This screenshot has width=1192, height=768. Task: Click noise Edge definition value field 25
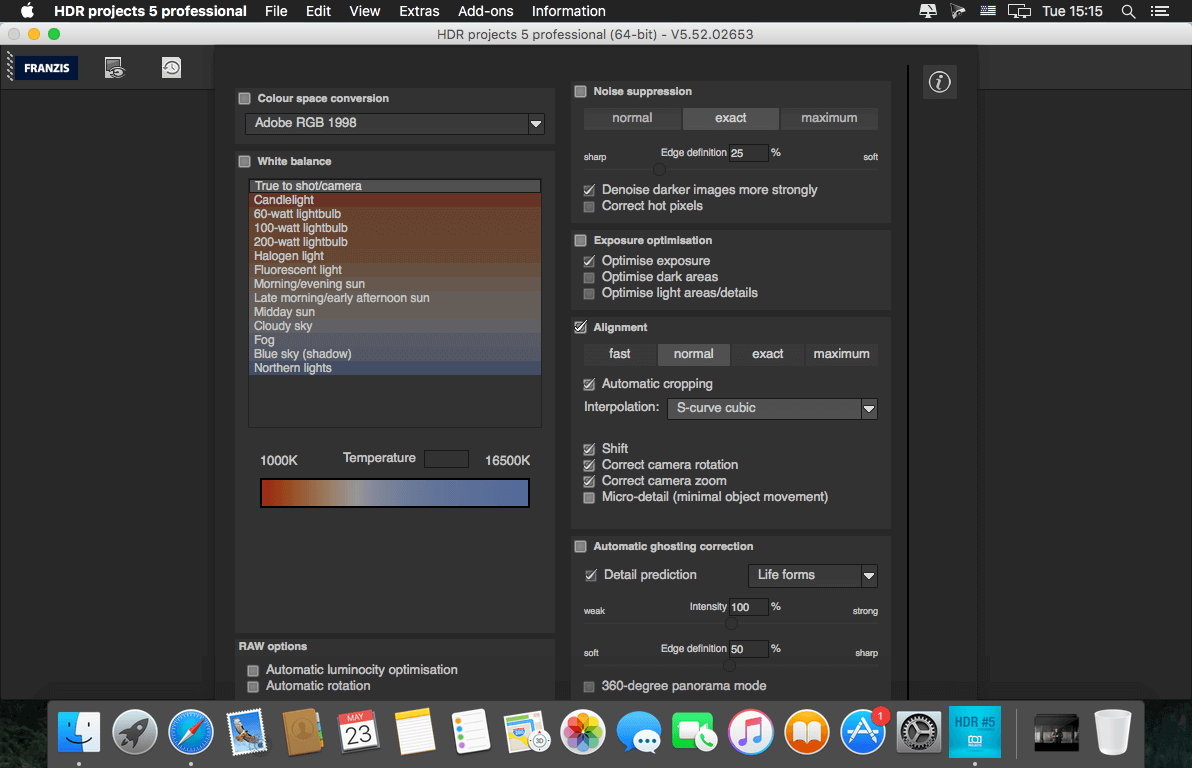748,154
